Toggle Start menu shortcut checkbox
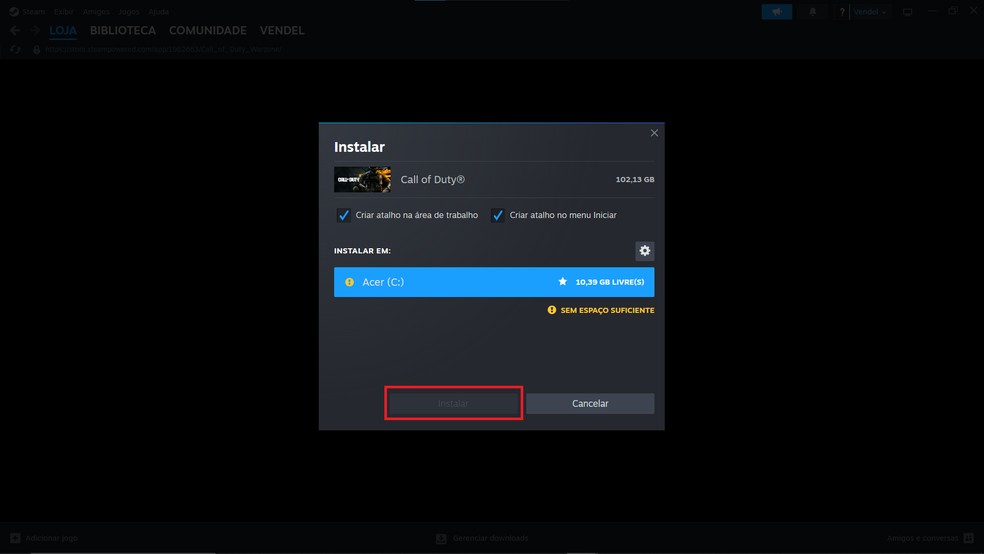 click(x=498, y=215)
